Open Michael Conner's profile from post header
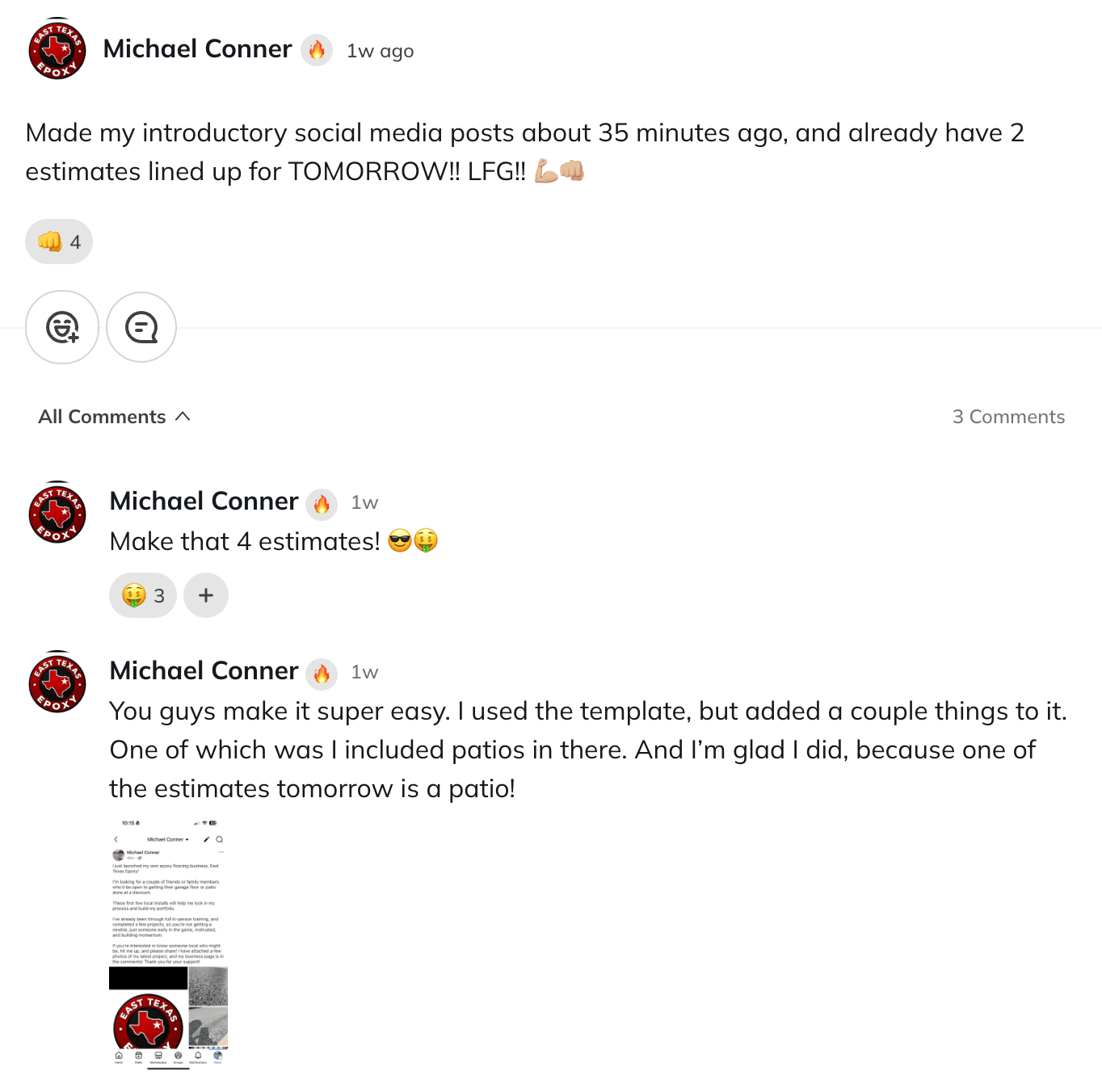The image size is (1102, 1092). tap(198, 49)
